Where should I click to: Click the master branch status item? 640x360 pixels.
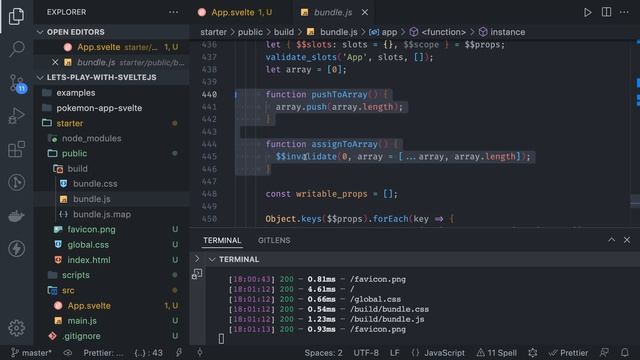tap(31, 353)
